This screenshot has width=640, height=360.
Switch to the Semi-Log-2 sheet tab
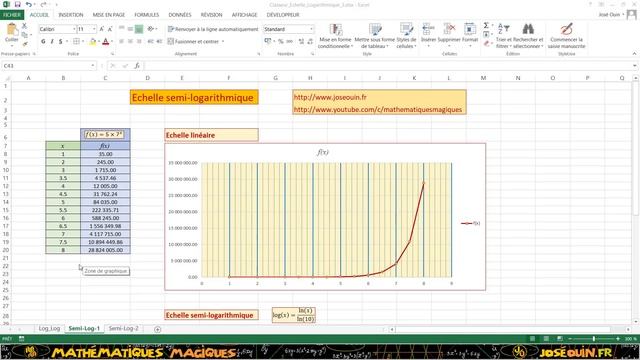pyautogui.click(x=124, y=328)
